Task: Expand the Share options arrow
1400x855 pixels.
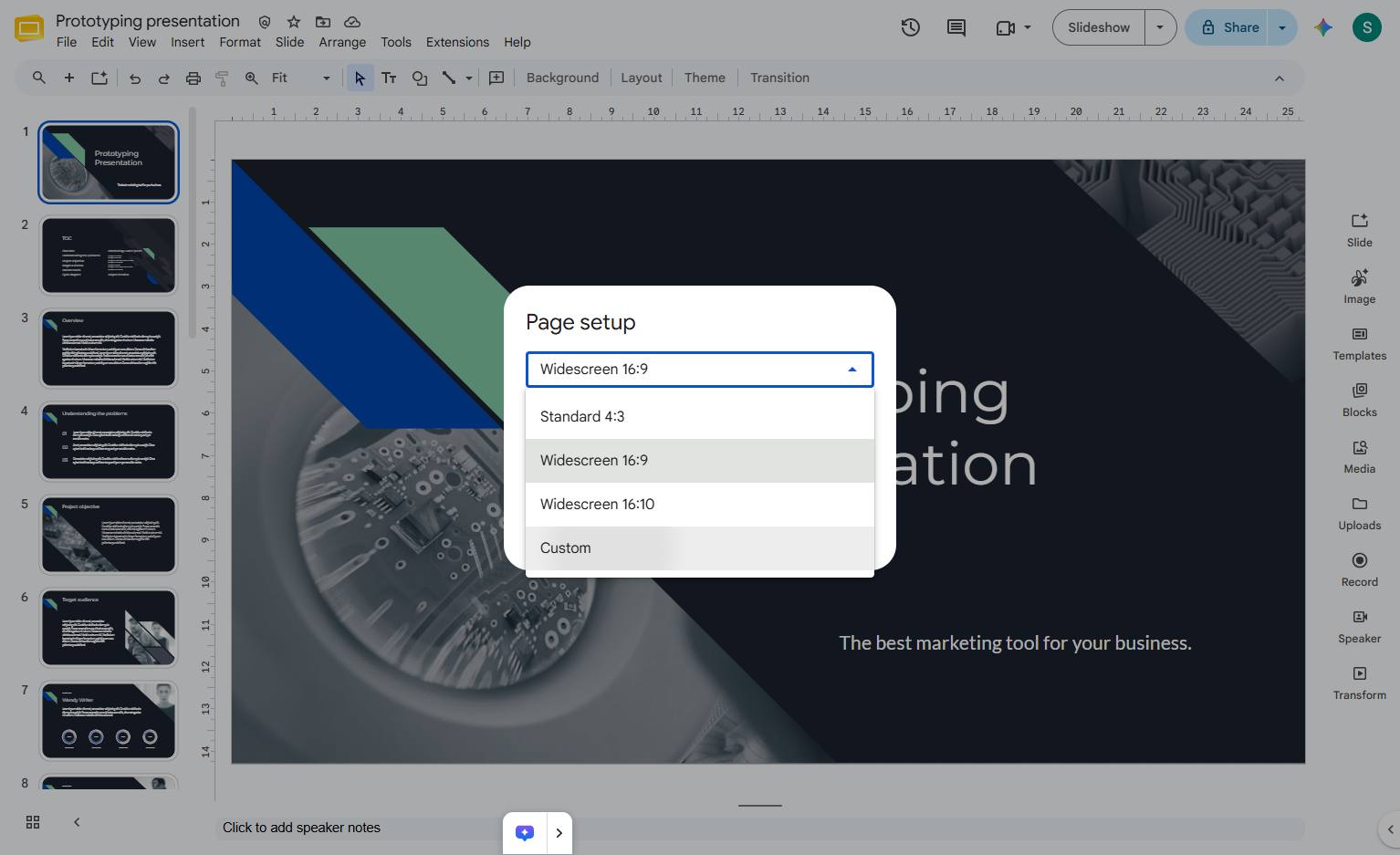Action: (x=1282, y=27)
